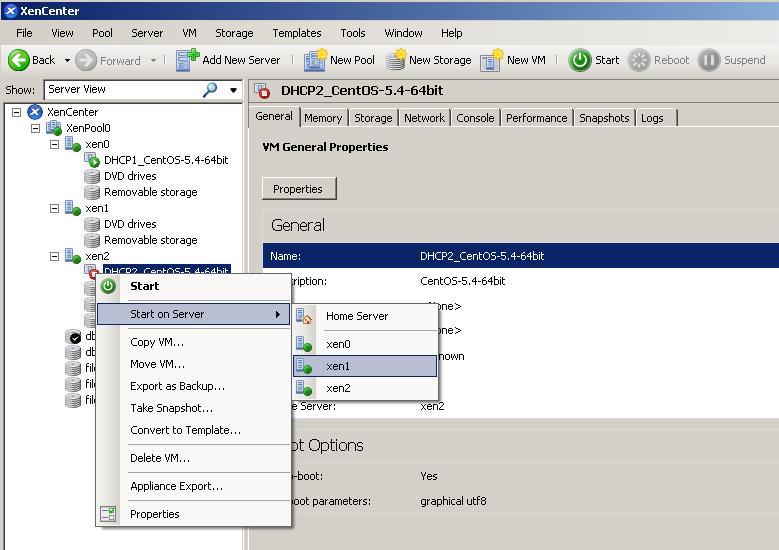This screenshot has width=779, height=550.
Task: Open the Server View dropdown arrow
Action: 234,90
